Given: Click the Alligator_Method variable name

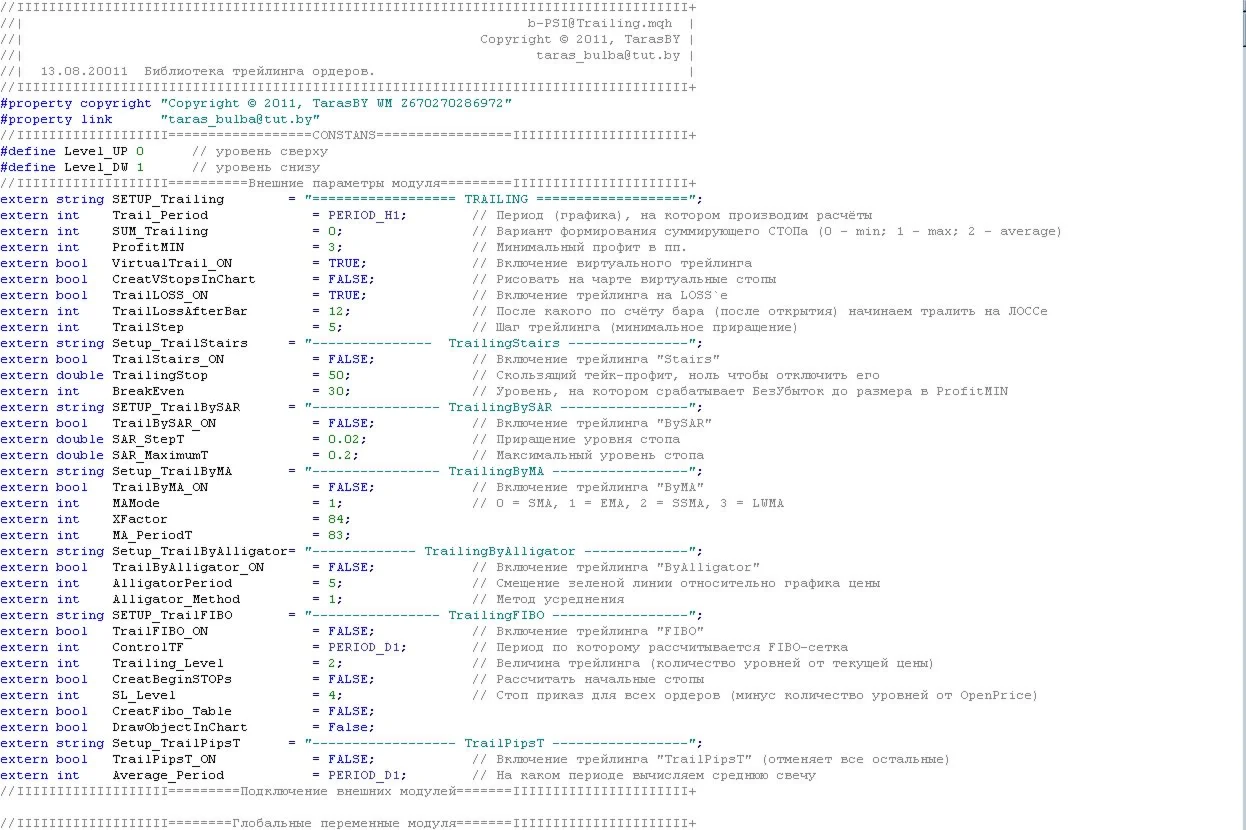Looking at the screenshot, I should 176,599.
